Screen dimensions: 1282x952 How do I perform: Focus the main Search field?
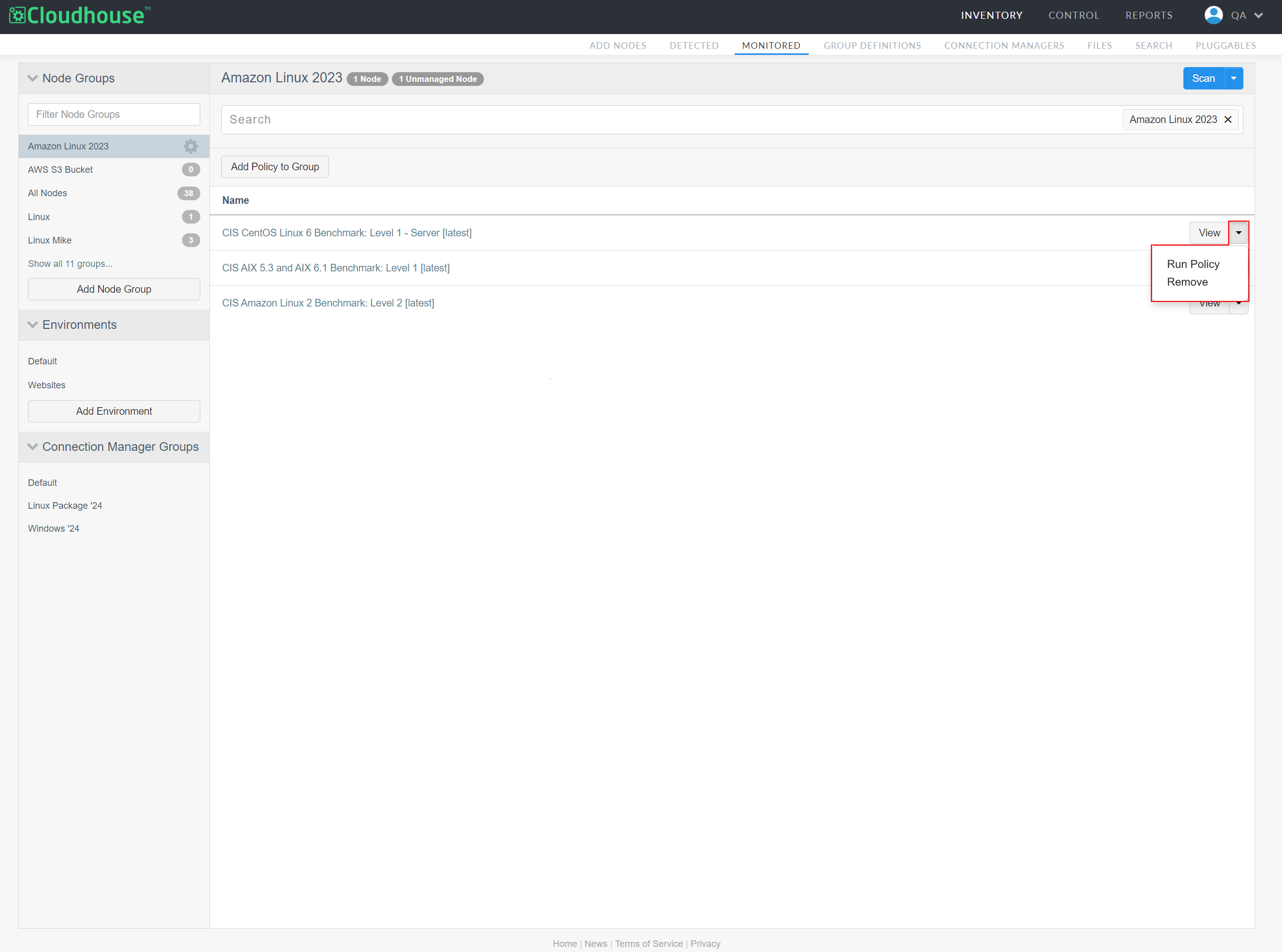671,119
